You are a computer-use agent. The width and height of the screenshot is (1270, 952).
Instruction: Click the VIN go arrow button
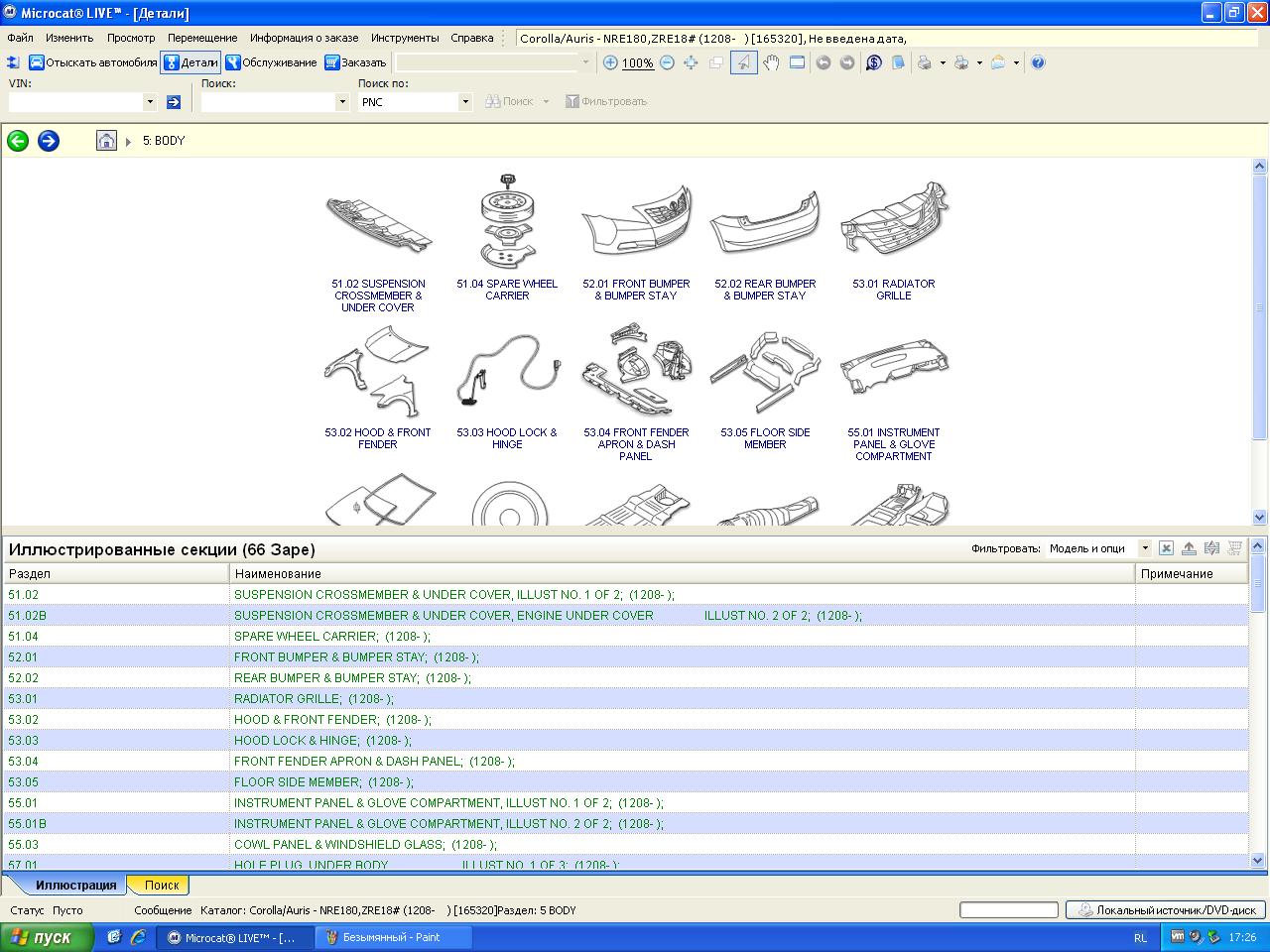(x=174, y=102)
